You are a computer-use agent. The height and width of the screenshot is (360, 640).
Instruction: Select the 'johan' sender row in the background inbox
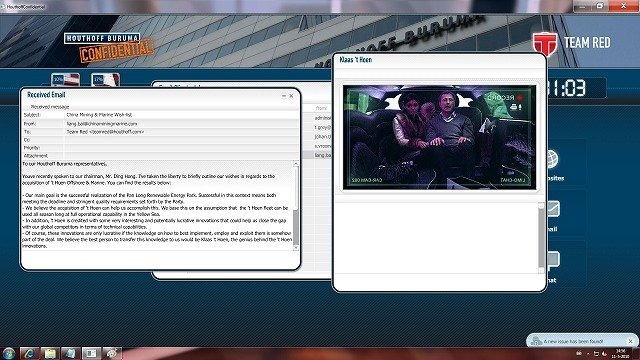click(x=323, y=137)
